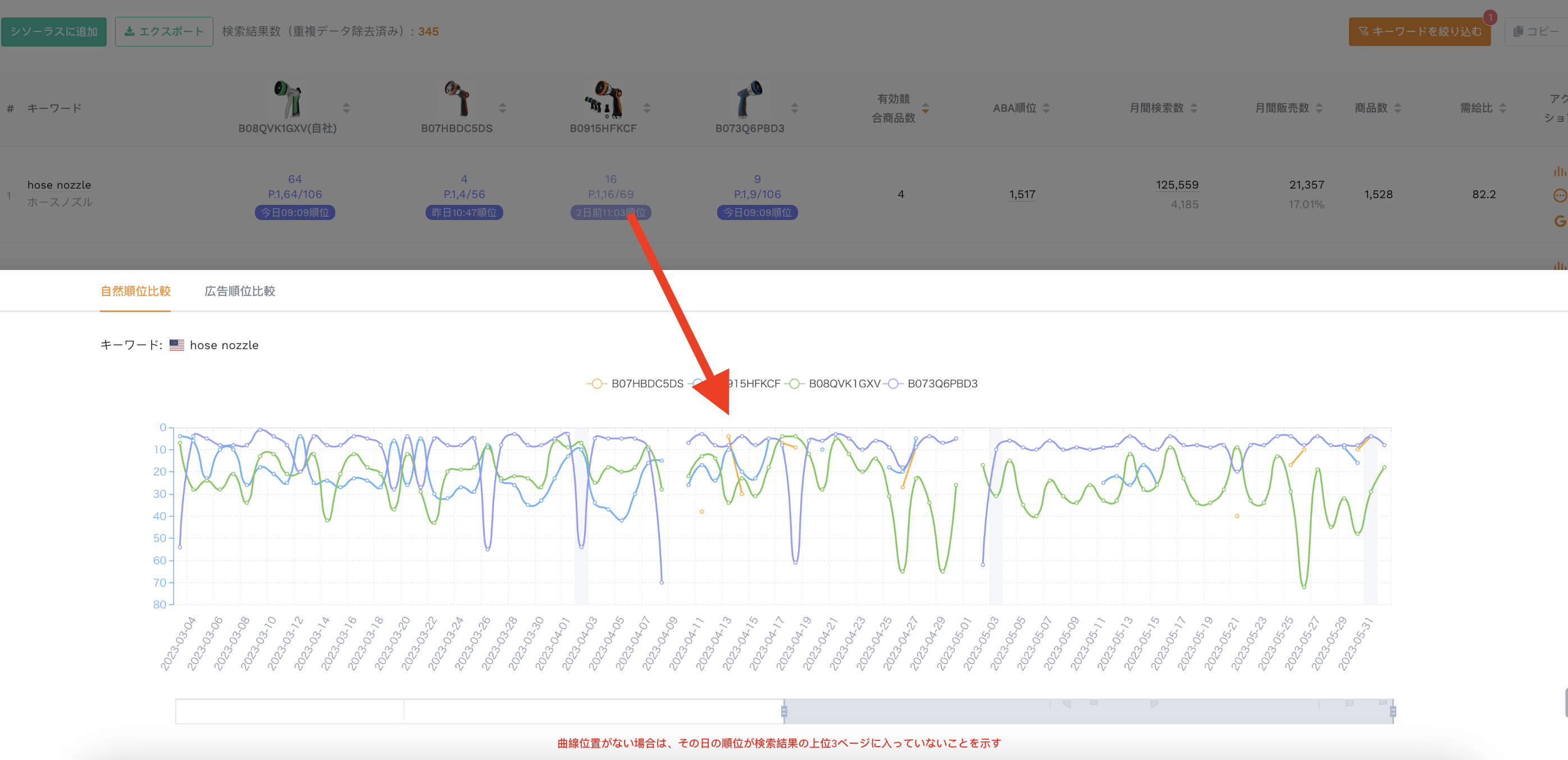This screenshot has width=1568, height=760.
Task: Click the hose nozzle keyword
Action: click(x=59, y=185)
